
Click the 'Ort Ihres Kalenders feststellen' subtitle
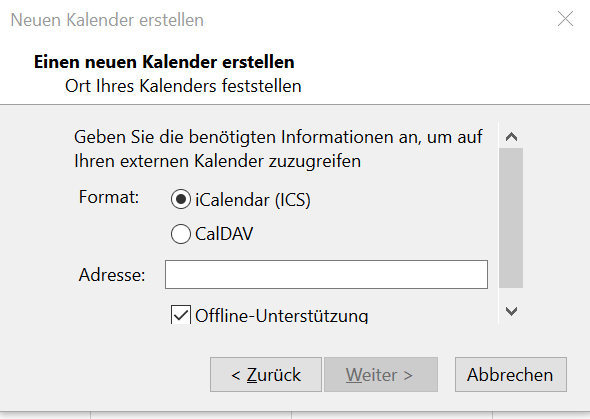[183, 86]
